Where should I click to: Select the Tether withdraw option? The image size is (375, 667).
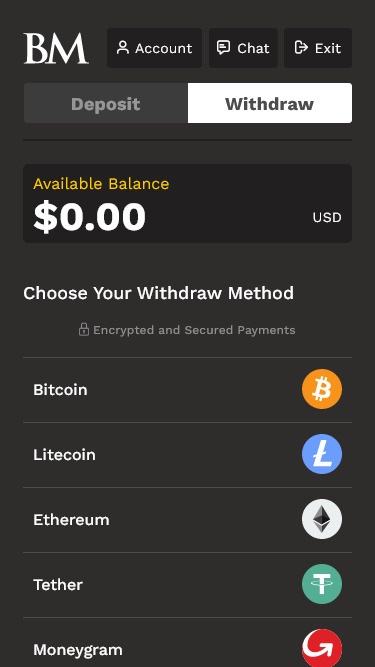pyautogui.click(x=188, y=585)
